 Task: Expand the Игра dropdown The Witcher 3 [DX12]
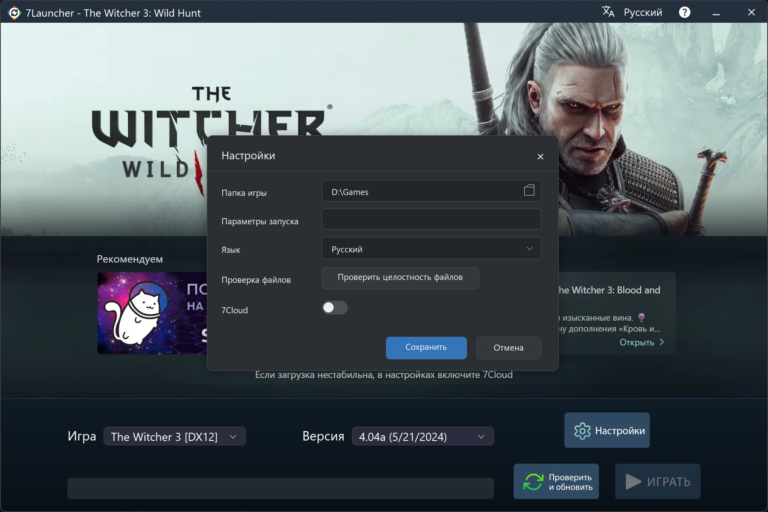click(x=174, y=437)
